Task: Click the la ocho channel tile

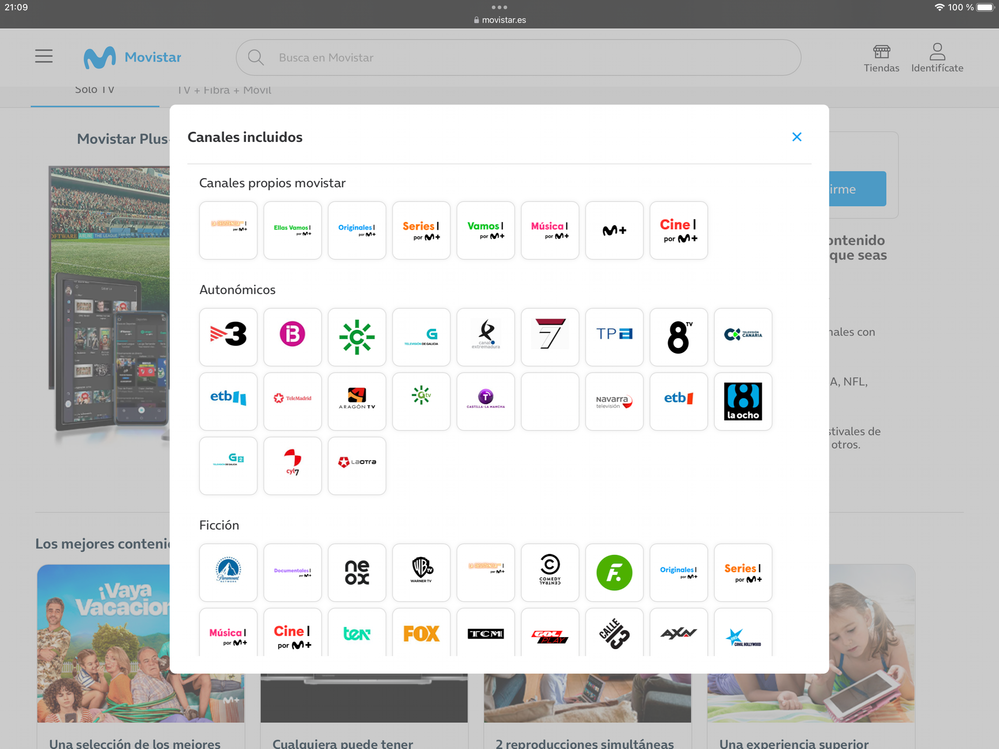Action: click(x=743, y=401)
